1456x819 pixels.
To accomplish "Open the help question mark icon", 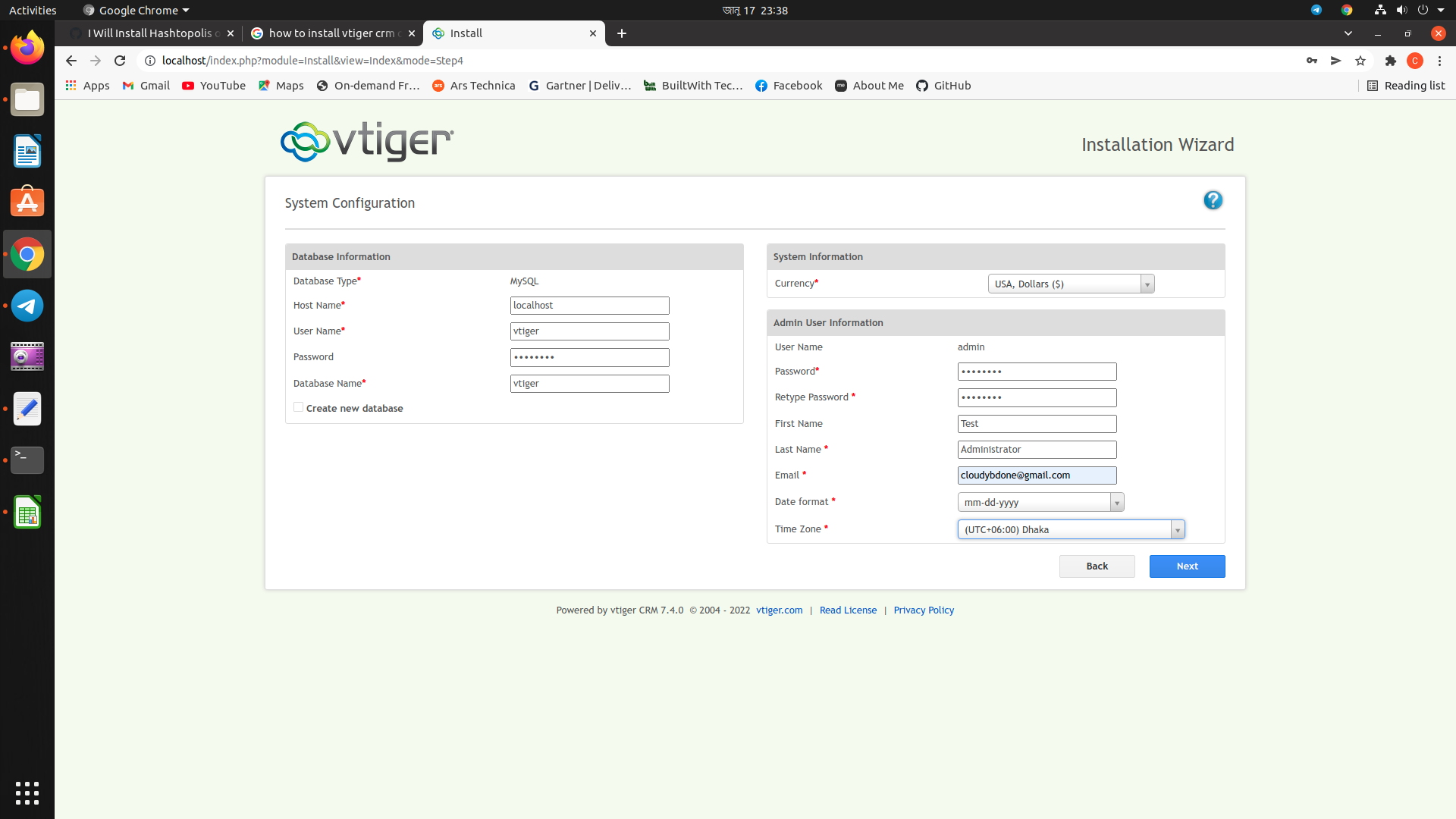I will (1213, 200).
